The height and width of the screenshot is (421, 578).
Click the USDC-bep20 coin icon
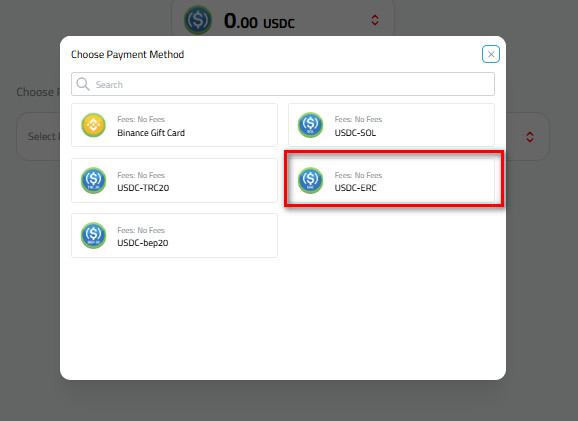coord(93,235)
